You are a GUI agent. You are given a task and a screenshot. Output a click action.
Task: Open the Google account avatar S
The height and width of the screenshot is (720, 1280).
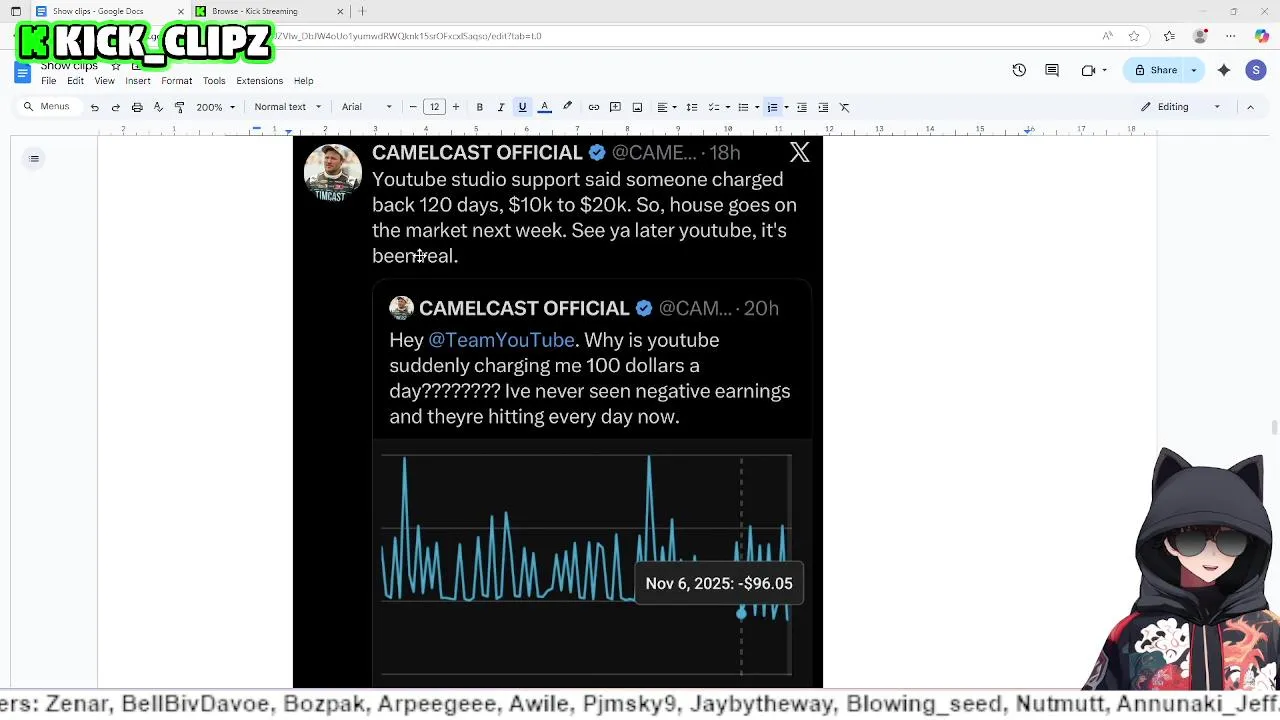pyautogui.click(x=1256, y=70)
